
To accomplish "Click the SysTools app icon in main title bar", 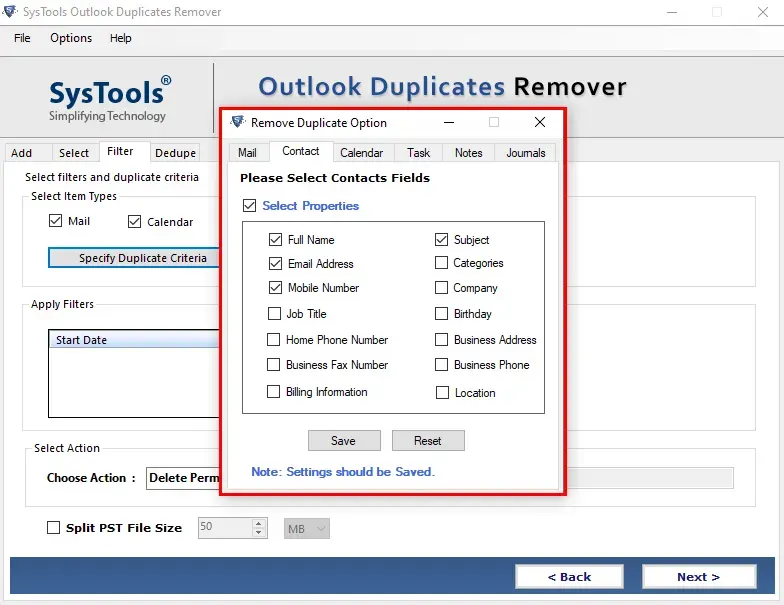I will [10, 11].
